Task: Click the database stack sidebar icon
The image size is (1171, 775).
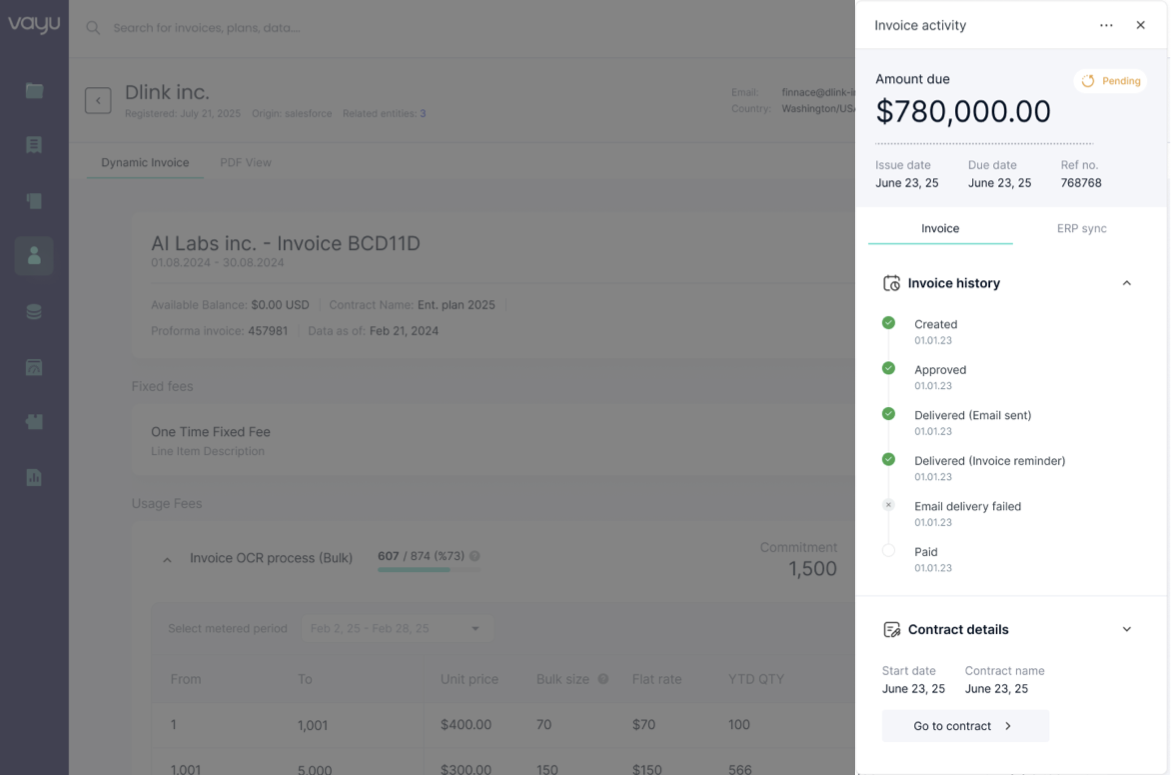Action: click(34, 312)
